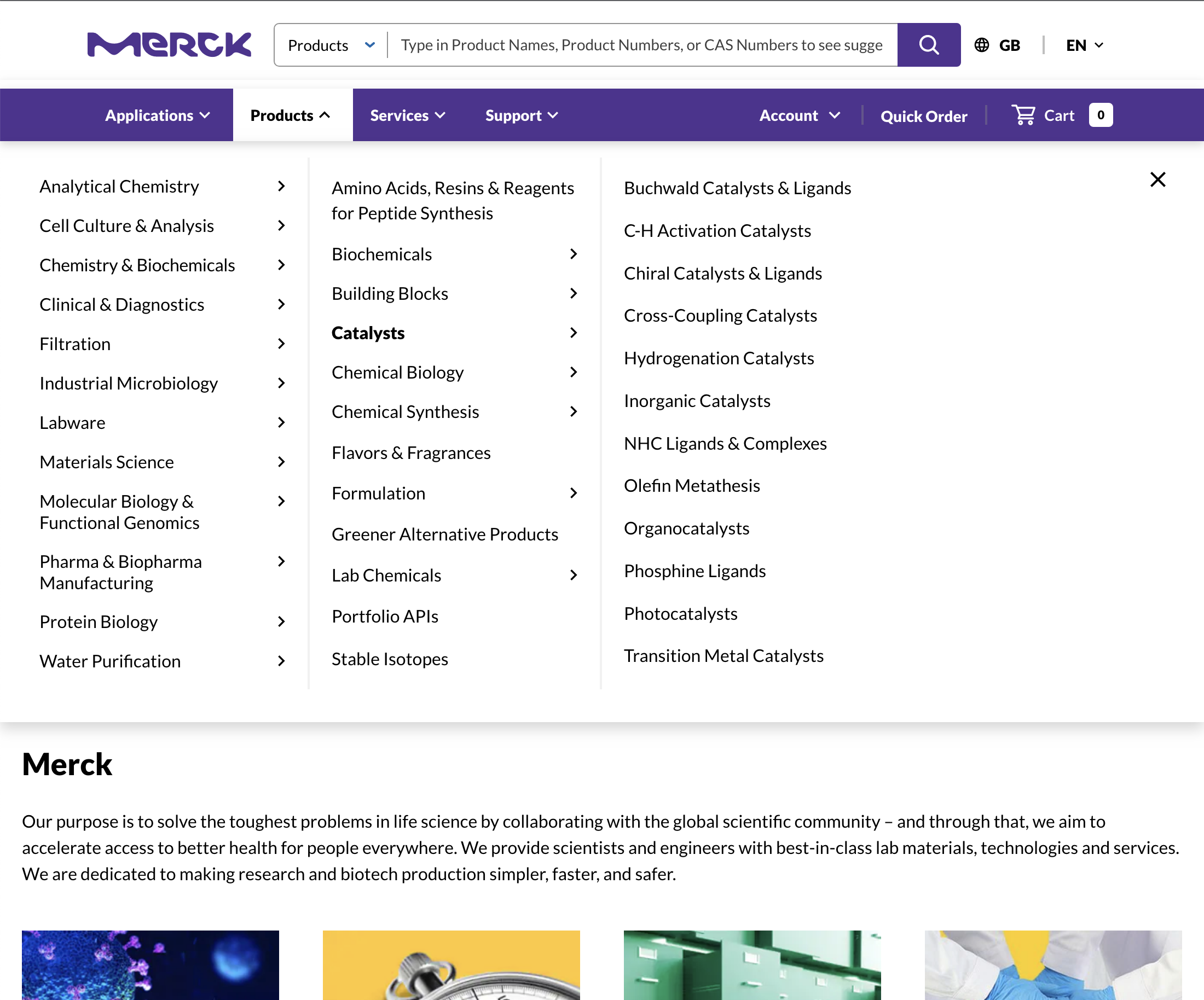The image size is (1204, 1000).
Task: Expand the Lab Chemicals subcategory arrow
Action: click(573, 575)
